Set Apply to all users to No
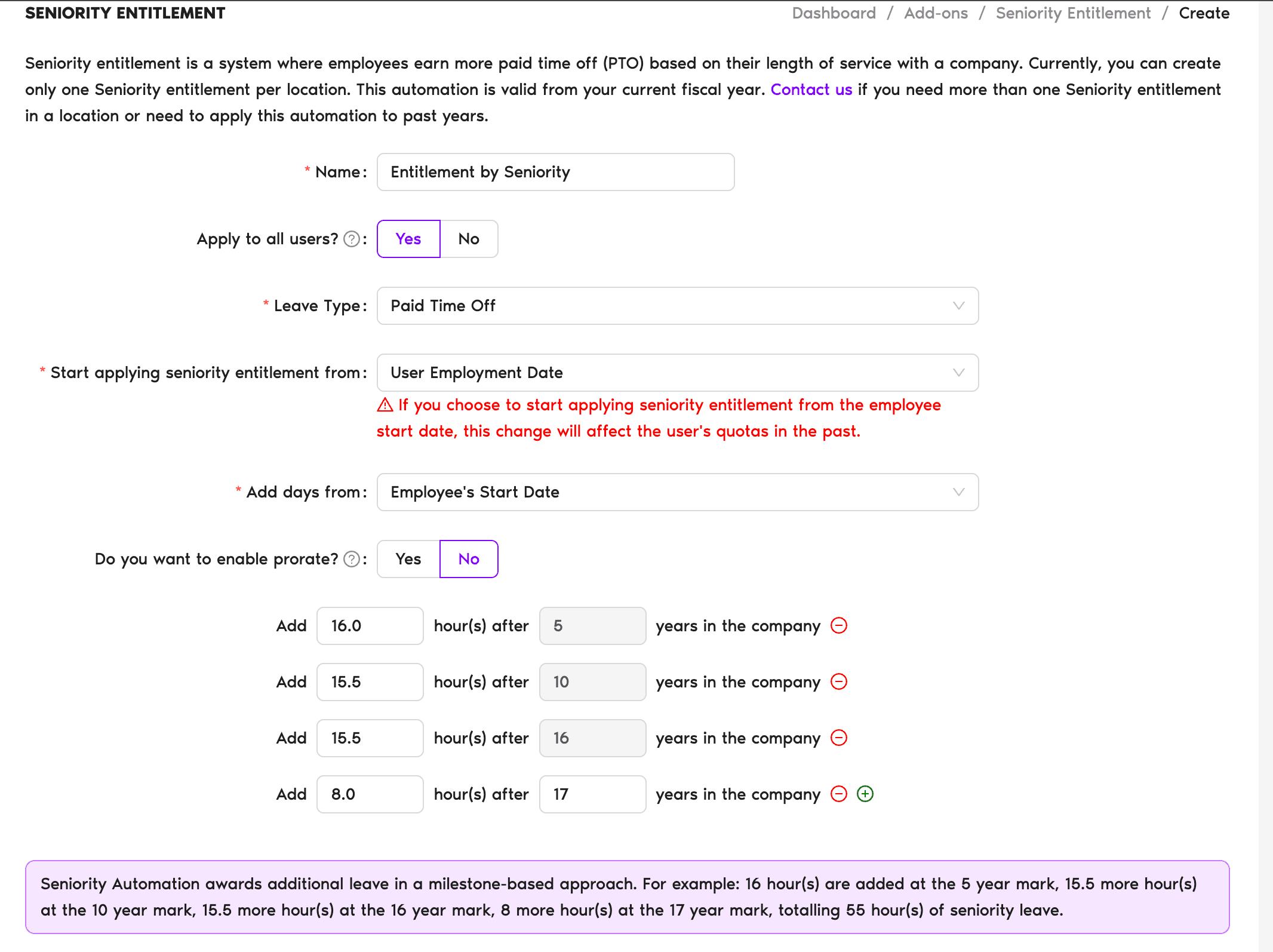Viewport: 1273px width, 952px height. pyautogui.click(x=468, y=238)
